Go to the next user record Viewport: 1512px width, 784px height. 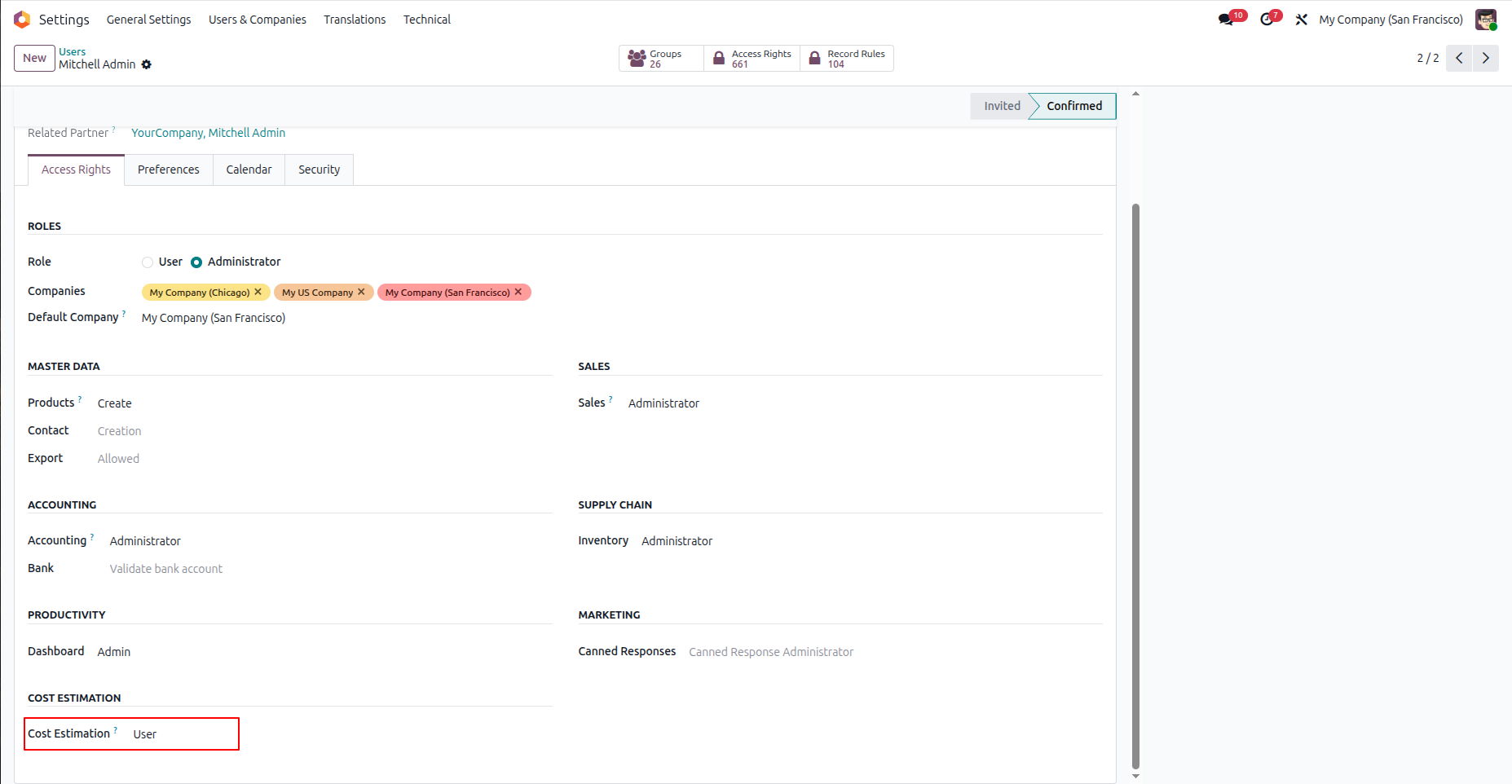tap(1485, 58)
